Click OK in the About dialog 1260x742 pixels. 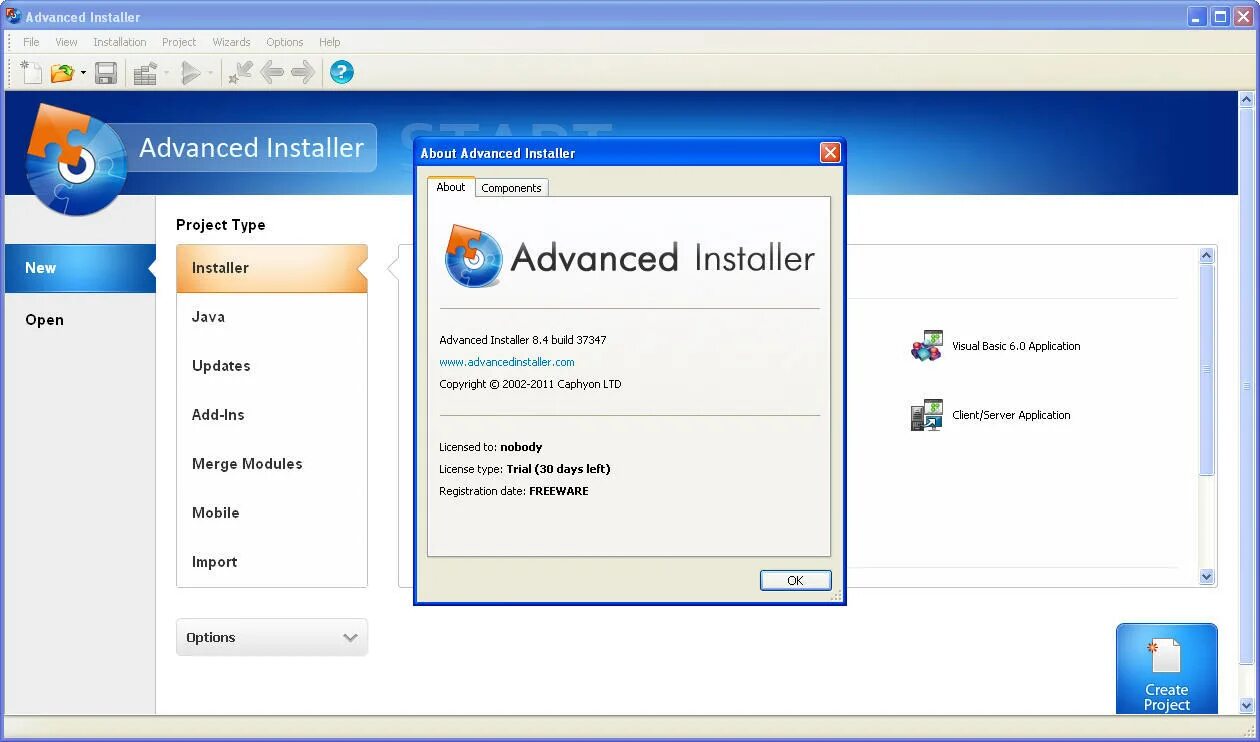[x=795, y=580]
